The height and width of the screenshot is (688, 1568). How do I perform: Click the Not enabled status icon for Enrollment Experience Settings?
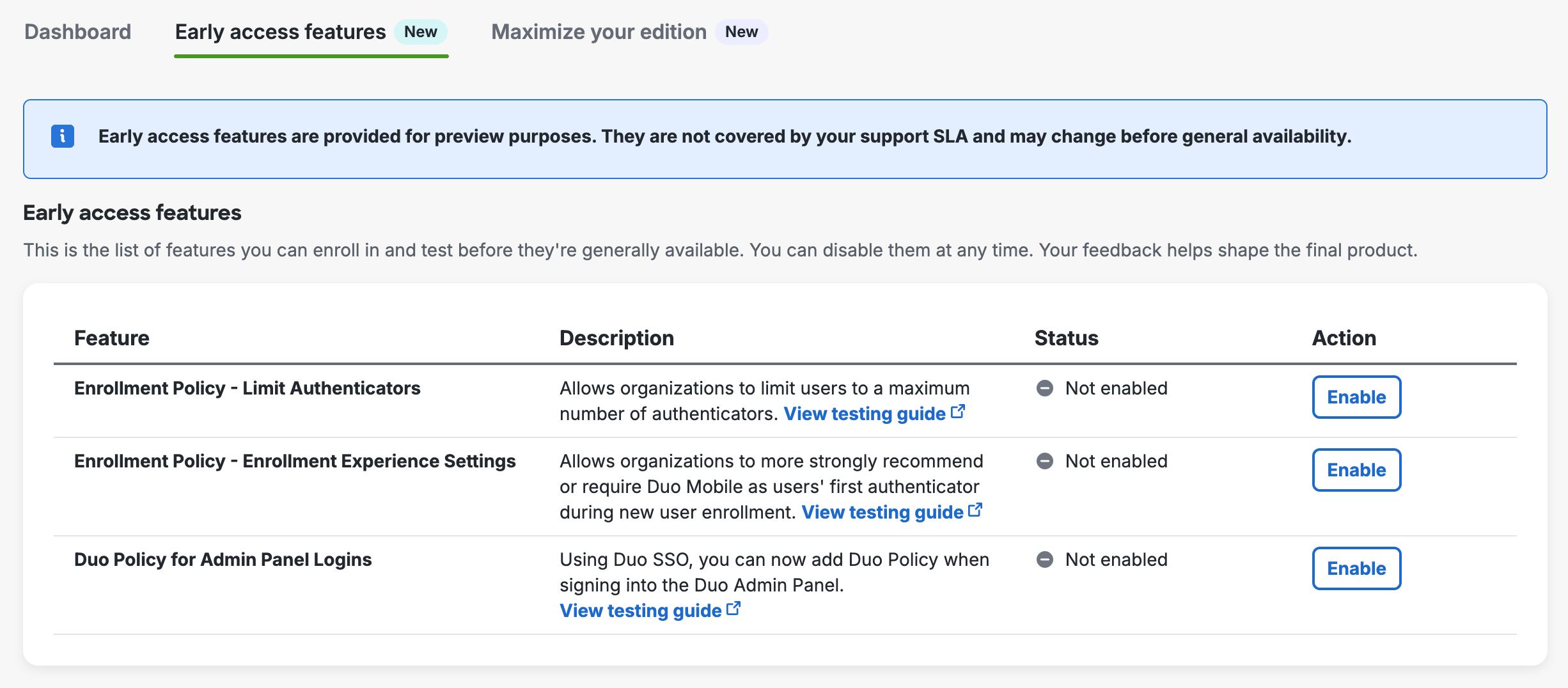[x=1045, y=461]
